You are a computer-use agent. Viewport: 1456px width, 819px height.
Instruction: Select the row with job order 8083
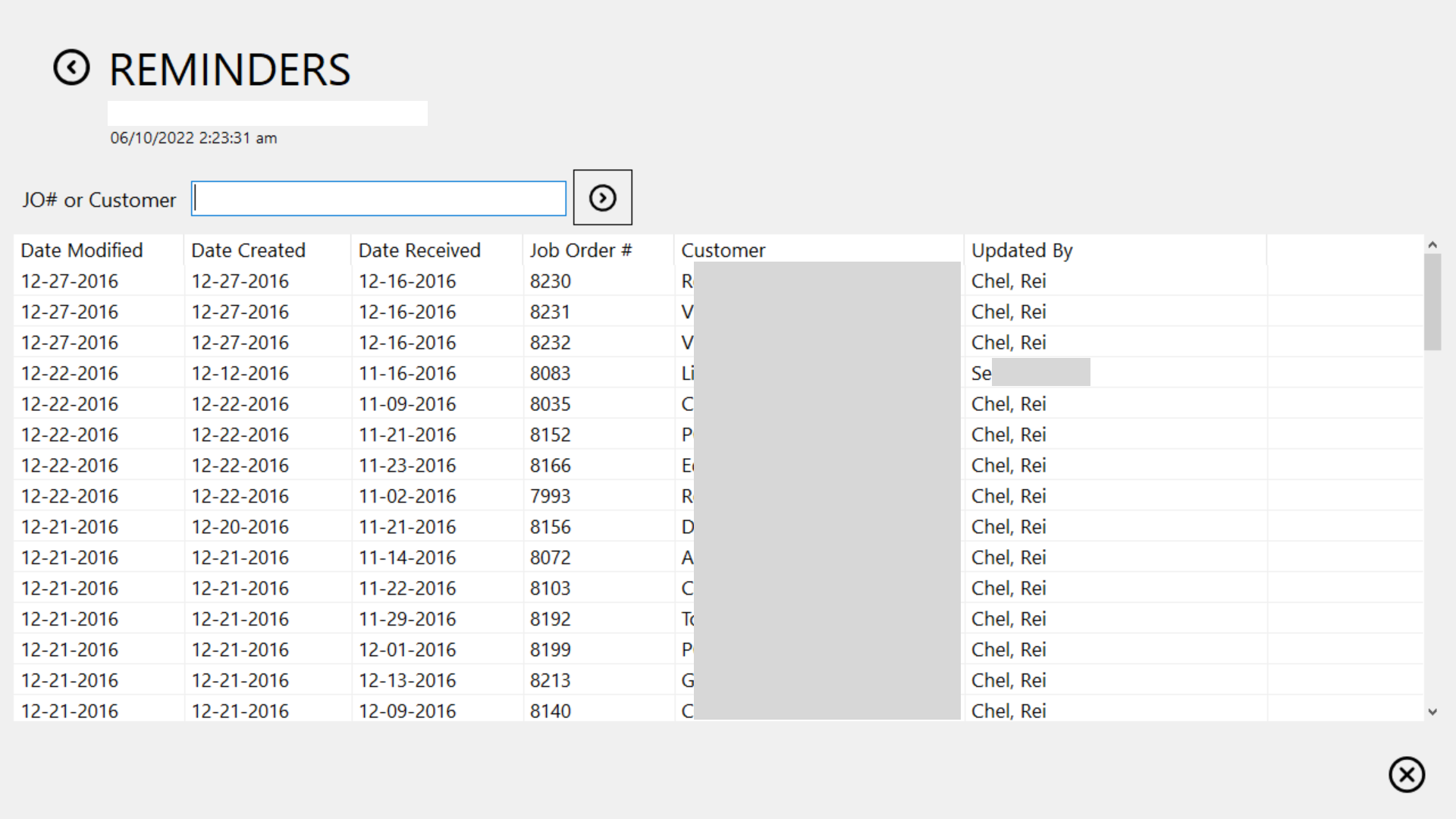(550, 373)
